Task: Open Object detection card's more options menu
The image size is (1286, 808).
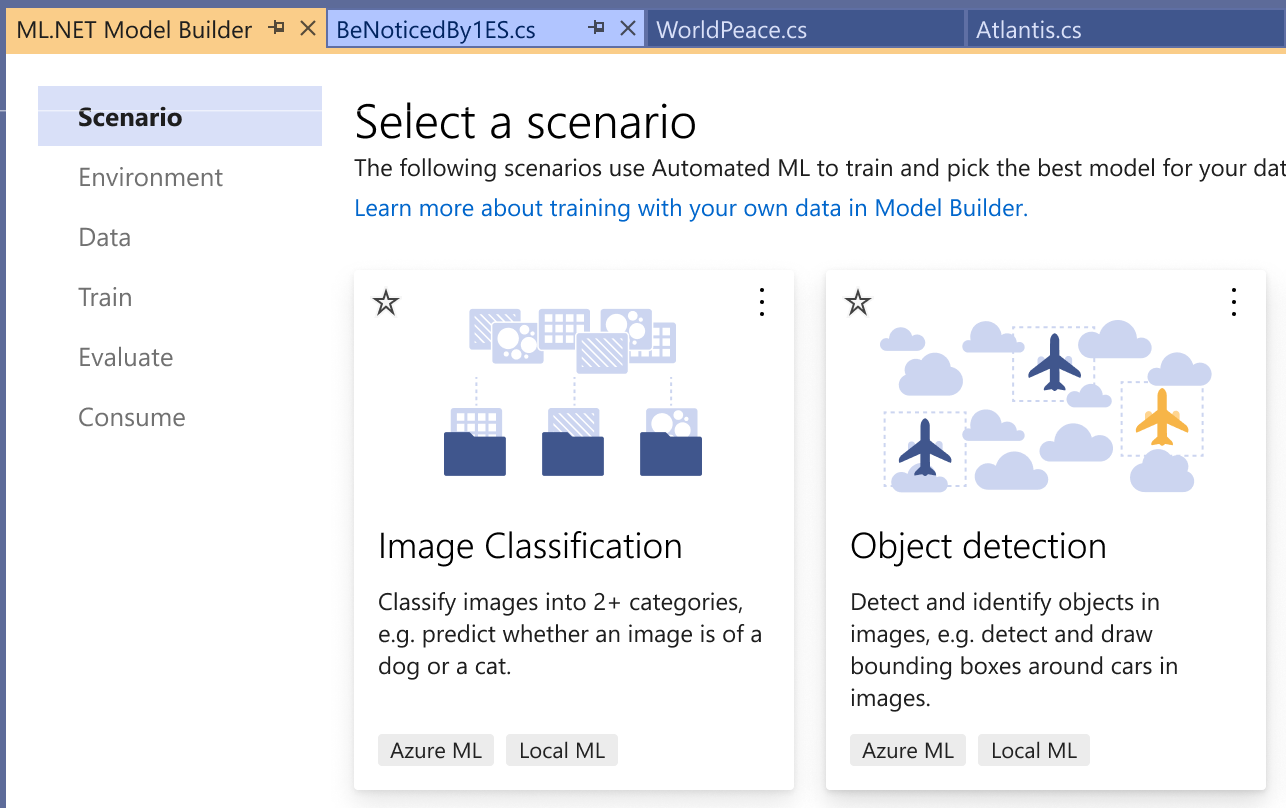Action: (1234, 302)
